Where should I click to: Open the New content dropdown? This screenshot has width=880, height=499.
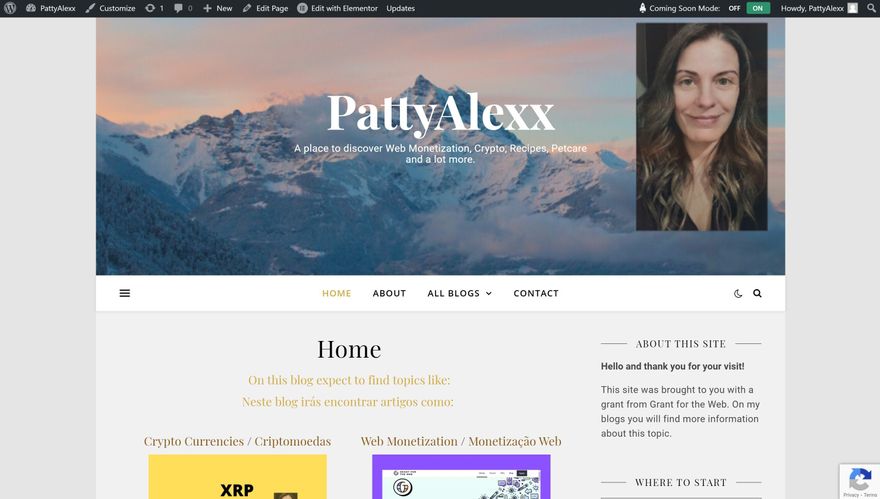click(x=218, y=8)
